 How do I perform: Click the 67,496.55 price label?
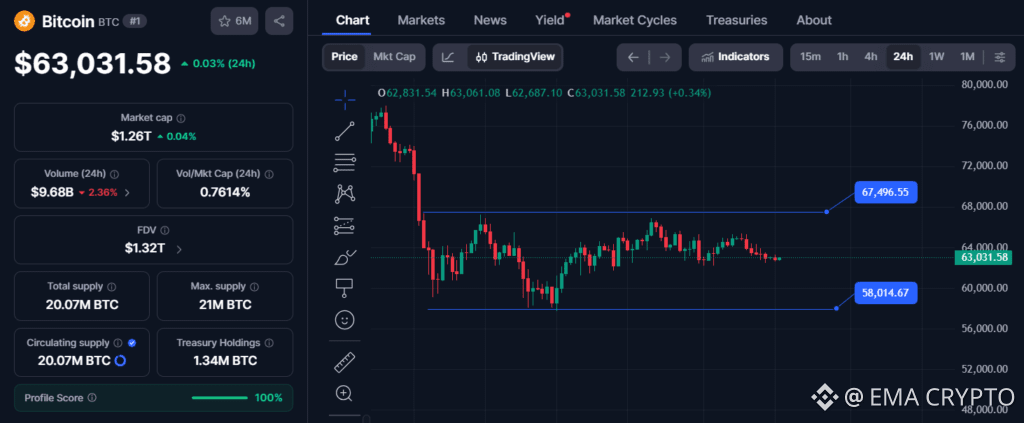[886, 193]
